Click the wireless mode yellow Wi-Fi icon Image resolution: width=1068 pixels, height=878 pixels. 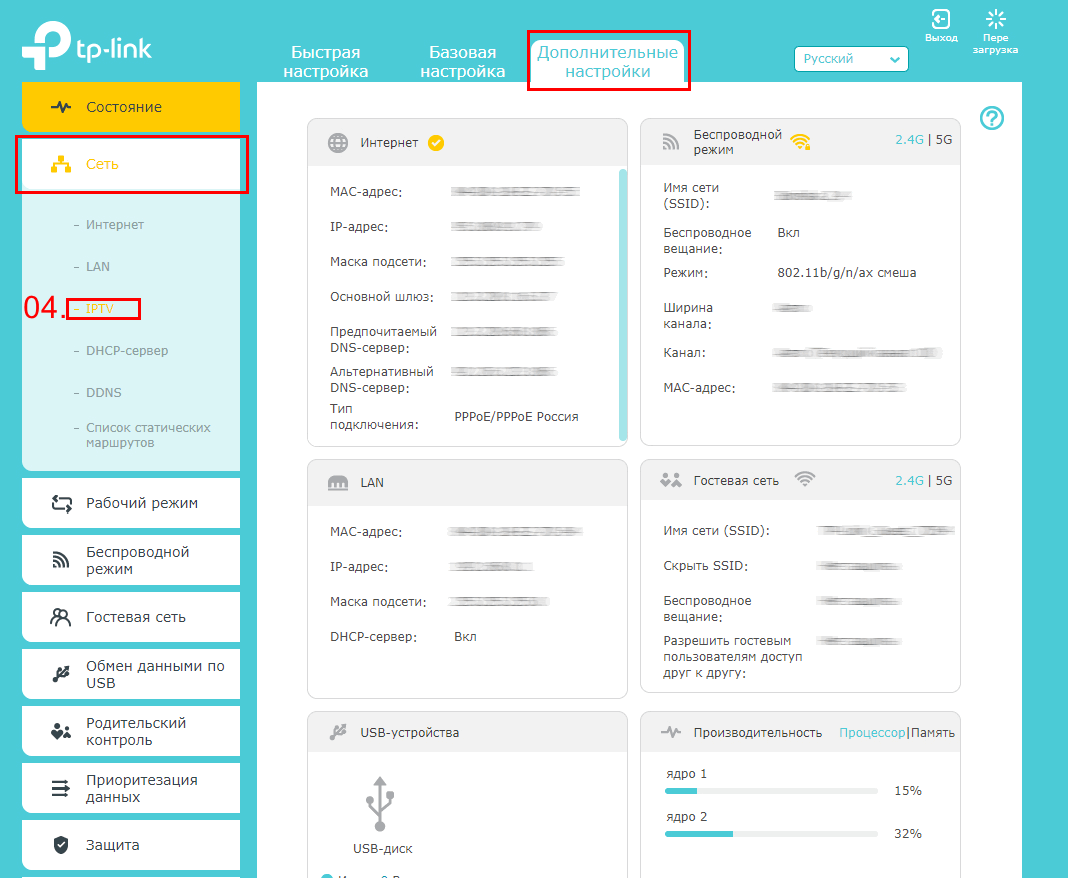click(800, 142)
